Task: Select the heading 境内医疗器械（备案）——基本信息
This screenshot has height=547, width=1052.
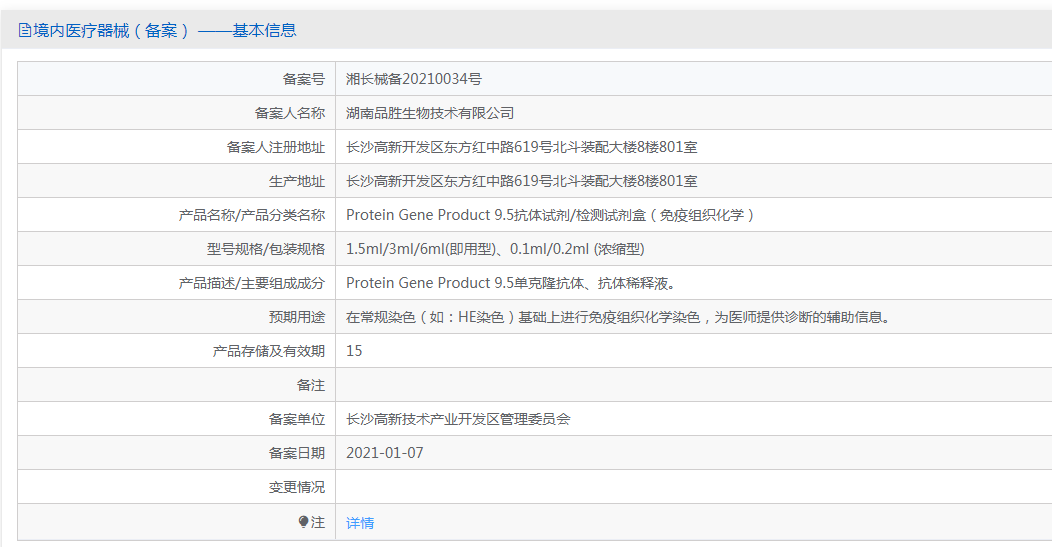Action: [x=164, y=30]
